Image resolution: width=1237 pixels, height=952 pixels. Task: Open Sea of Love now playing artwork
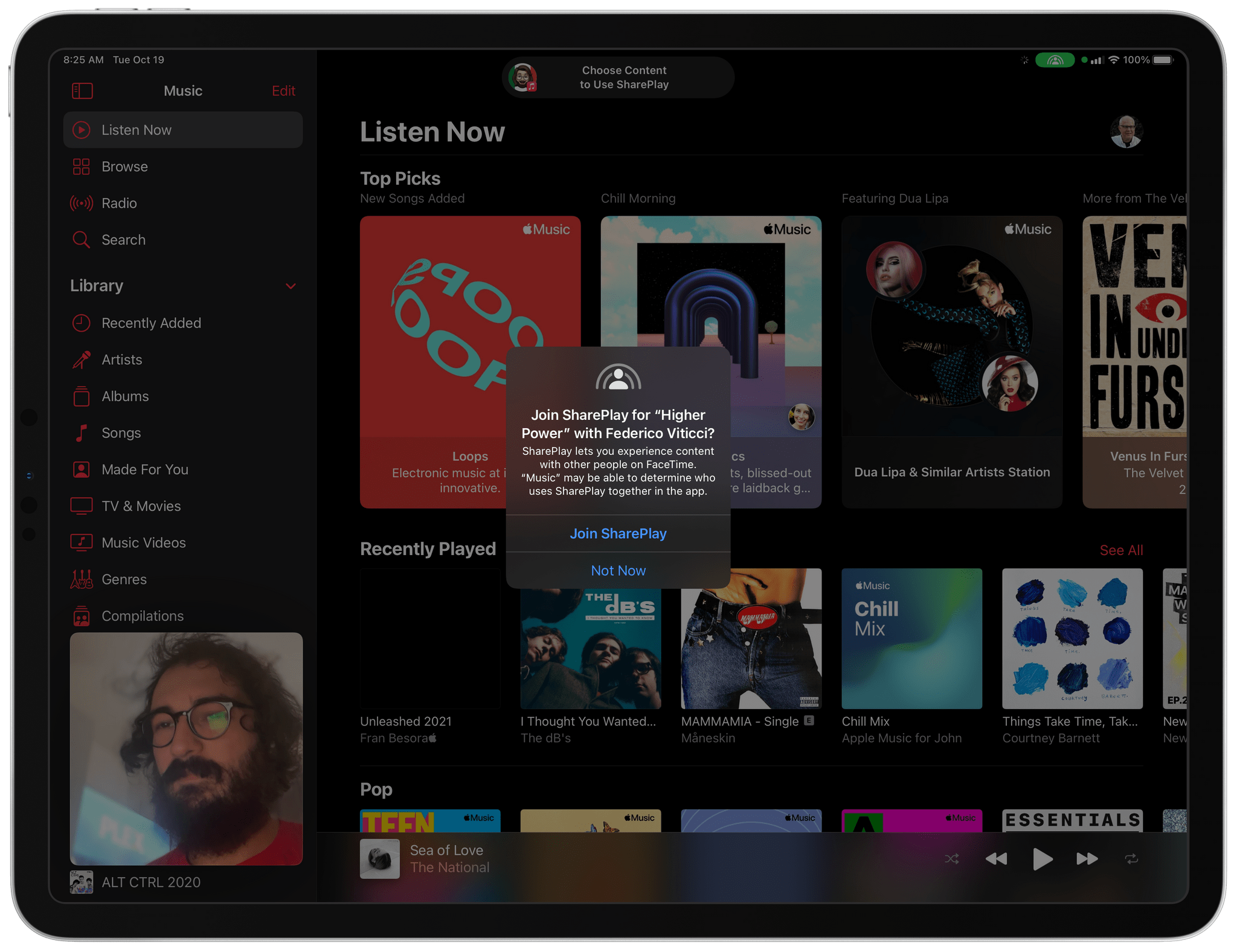(x=380, y=859)
